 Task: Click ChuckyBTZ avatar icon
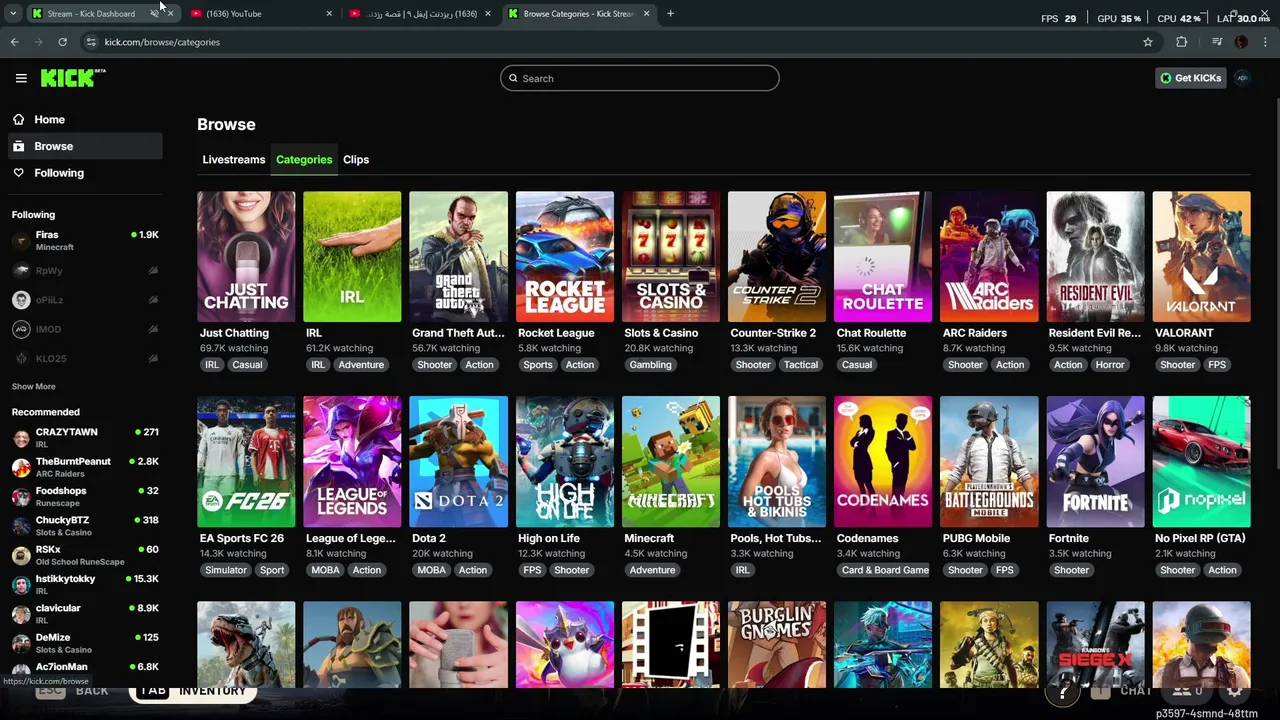[21, 526]
